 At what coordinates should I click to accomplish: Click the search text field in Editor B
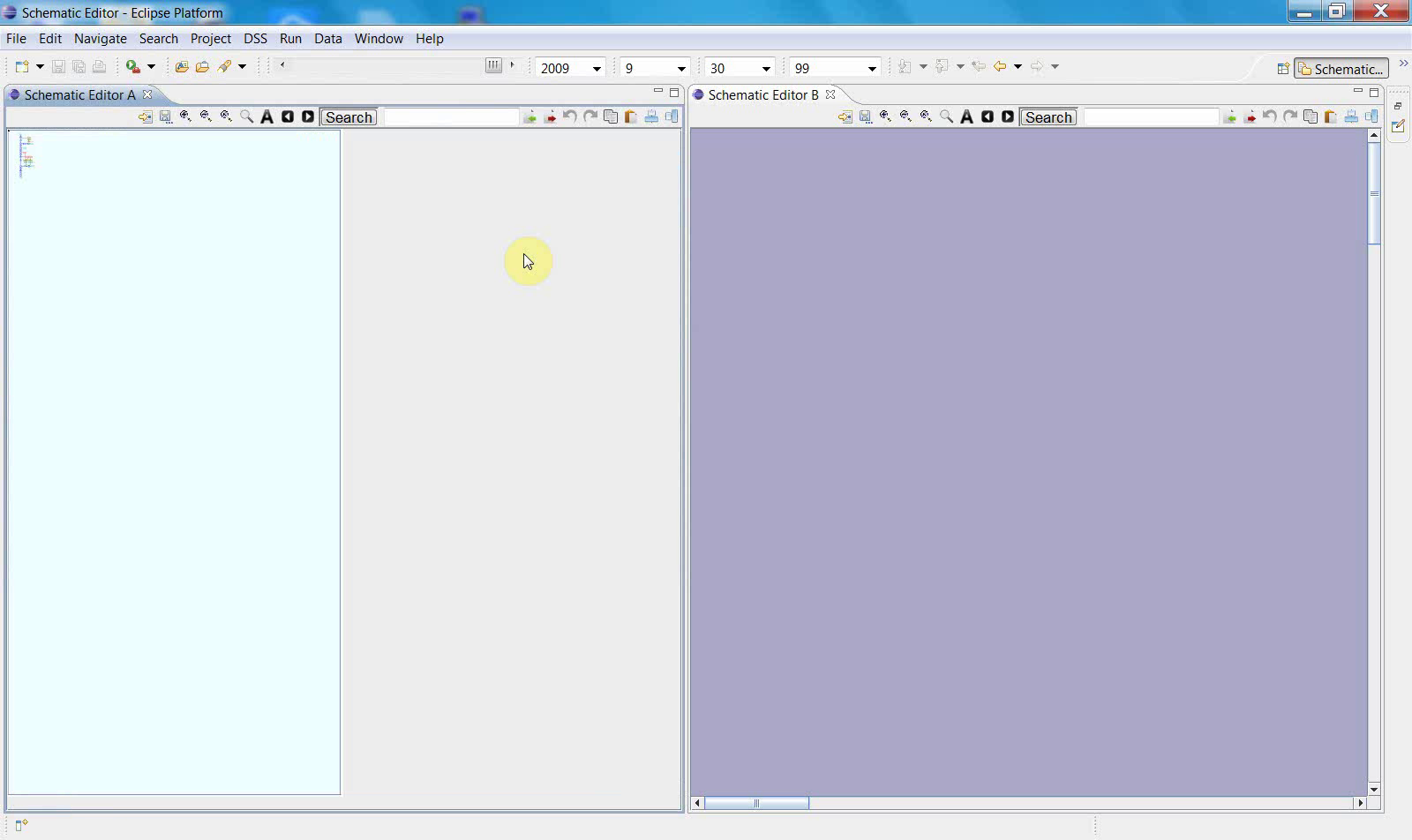(1151, 117)
